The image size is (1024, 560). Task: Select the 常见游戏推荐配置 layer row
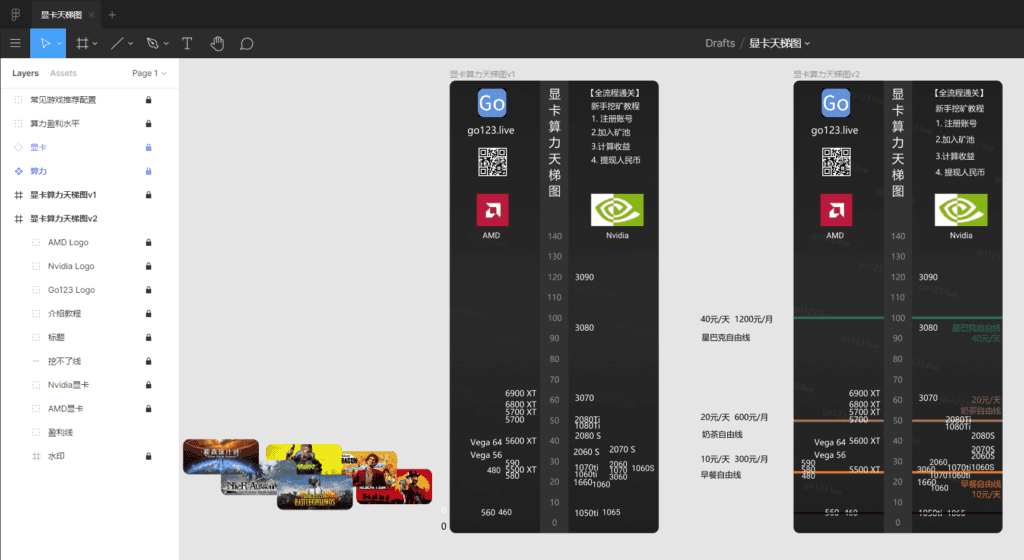89,100
